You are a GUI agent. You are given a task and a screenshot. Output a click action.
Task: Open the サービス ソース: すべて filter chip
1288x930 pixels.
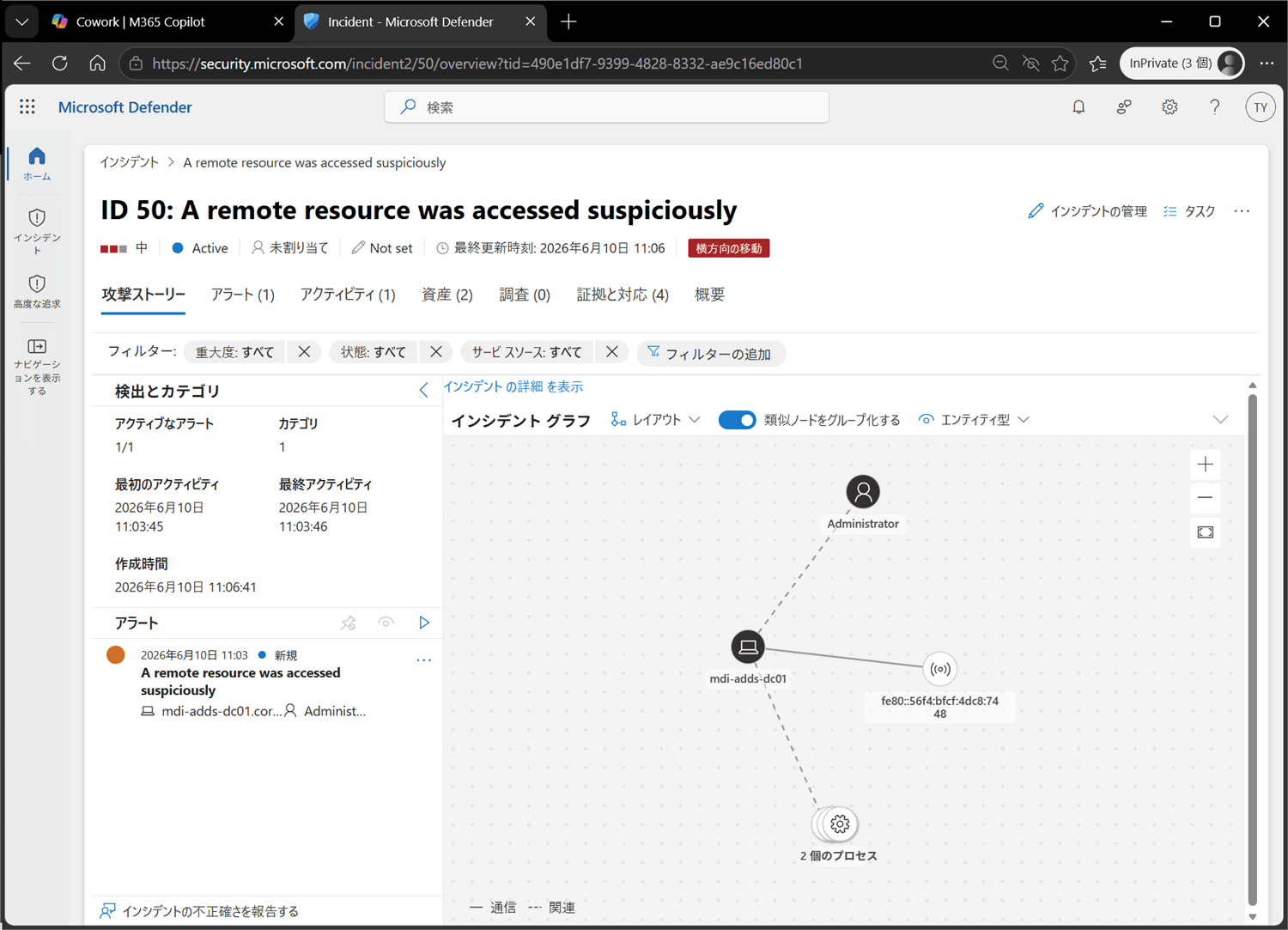click(x=527, y=352)
